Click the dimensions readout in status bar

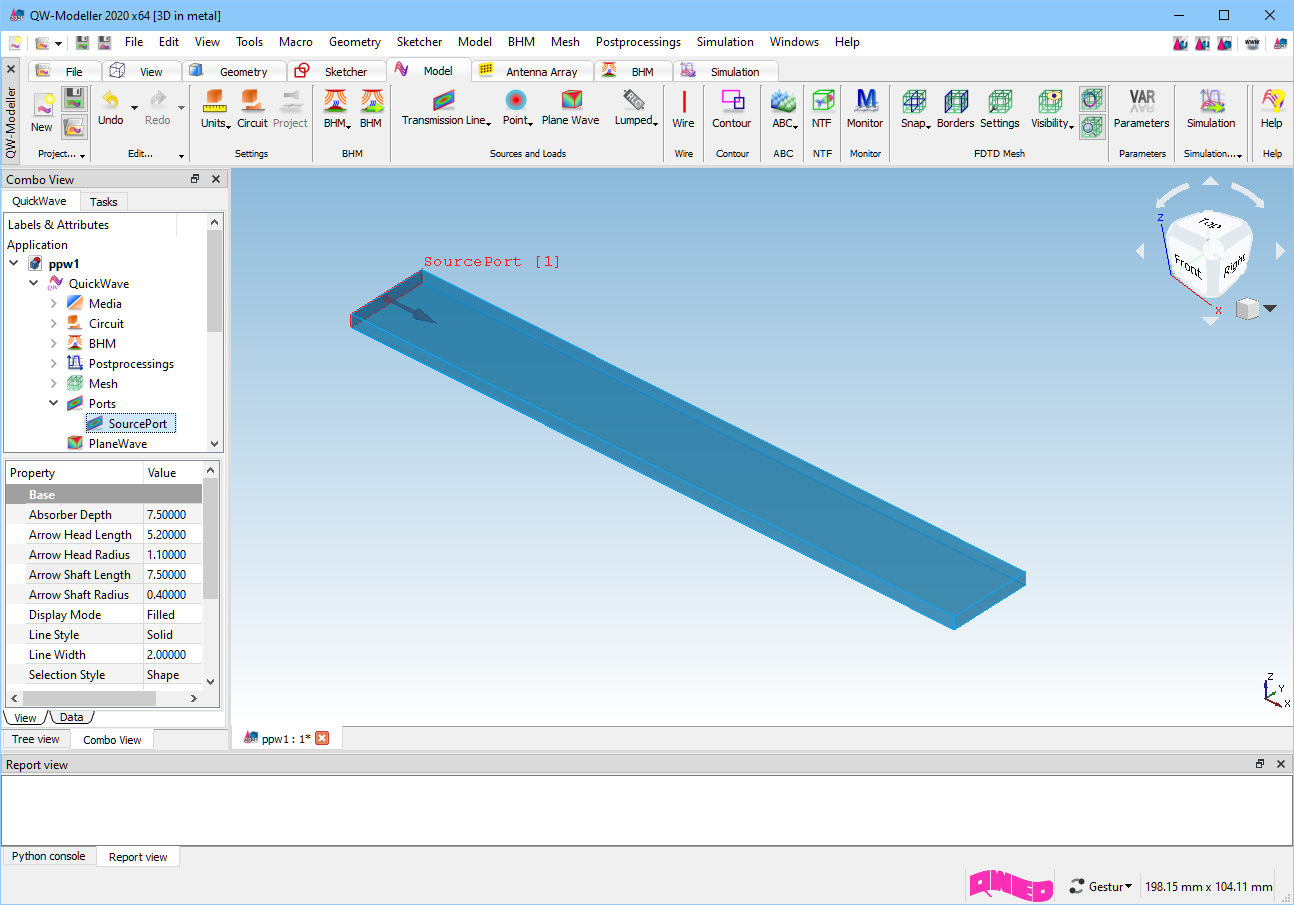pyautogui.click(x=1208, y=886)
